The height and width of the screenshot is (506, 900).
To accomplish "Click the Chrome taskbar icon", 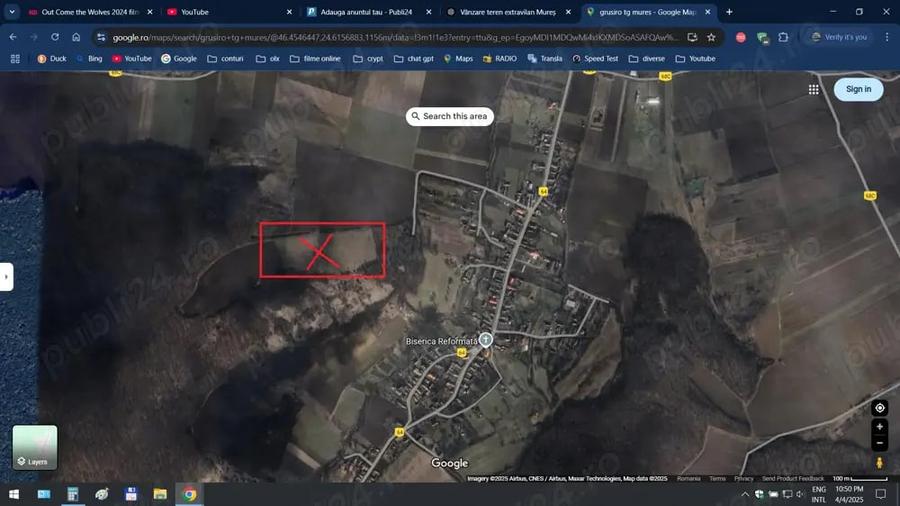I will [x=189, y=494].
